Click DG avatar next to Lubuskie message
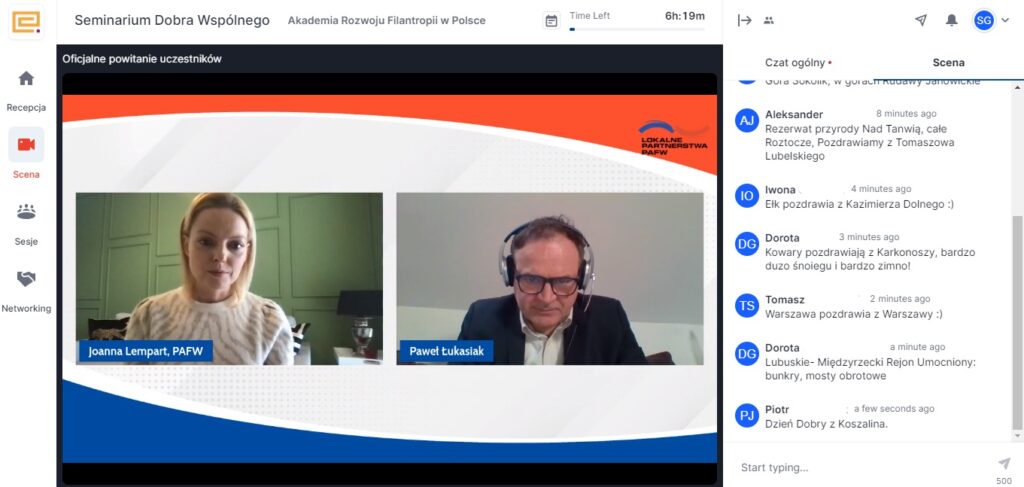This screenshot has height=487, width=1024. (746, 353)
